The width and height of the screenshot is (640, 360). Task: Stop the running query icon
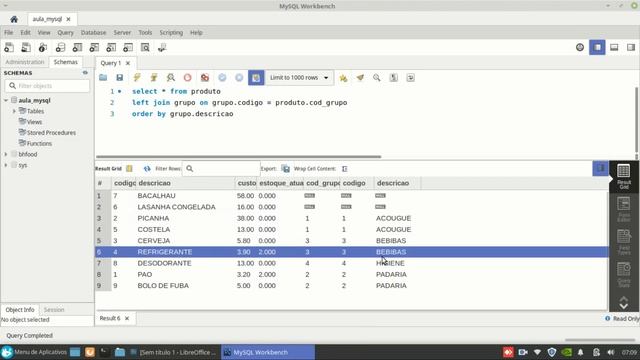187,78
